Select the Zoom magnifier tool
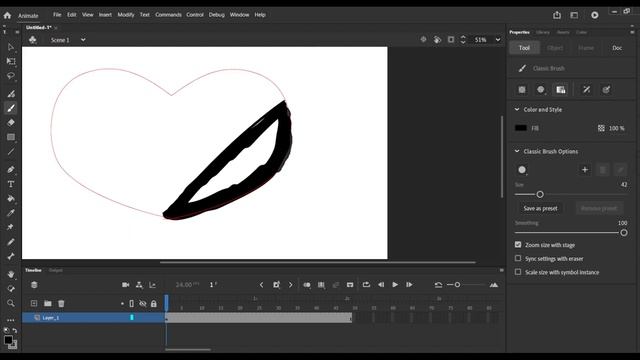This screenshot has width=640, height=360. coord(11,303)
